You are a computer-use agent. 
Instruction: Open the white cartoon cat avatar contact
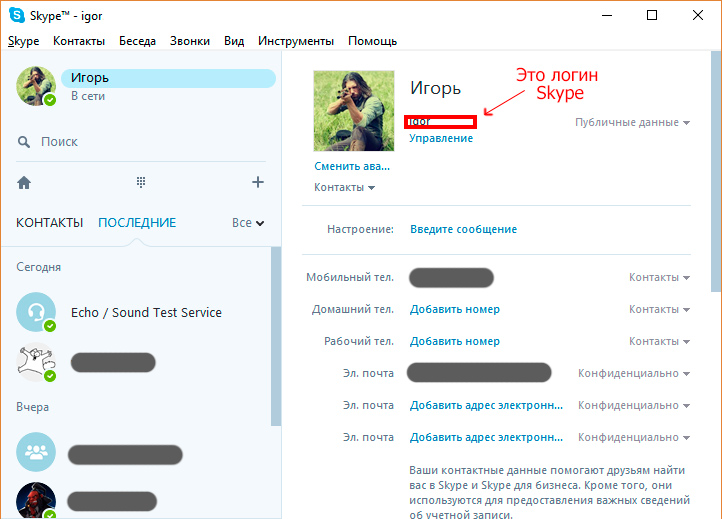pos(36,362)
